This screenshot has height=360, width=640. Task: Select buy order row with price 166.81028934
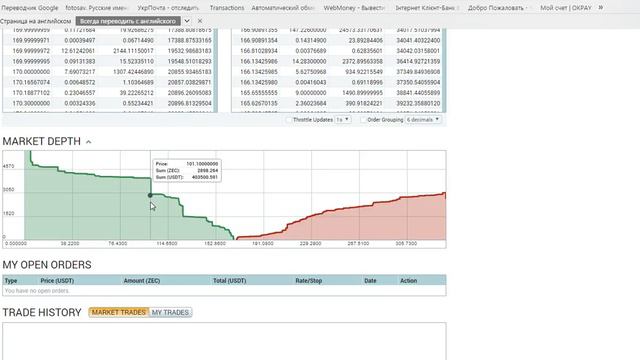tap(338, 51)
